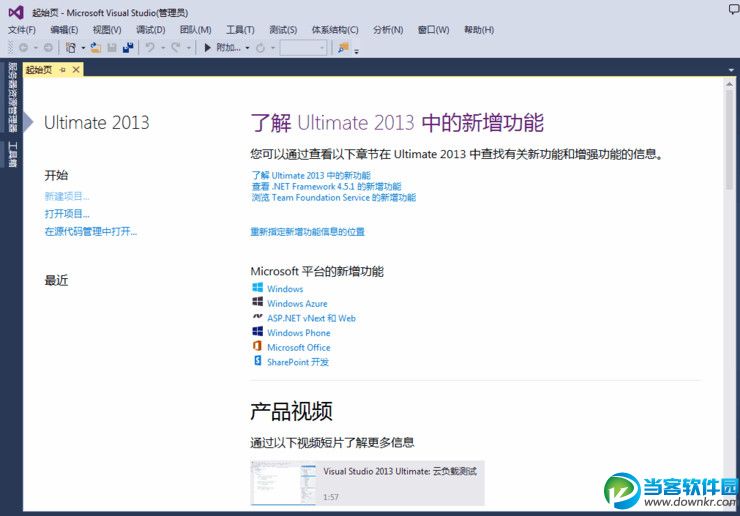Click the SharePoint logo icon
Screen dimensions: 740x516
pos(257,361)
